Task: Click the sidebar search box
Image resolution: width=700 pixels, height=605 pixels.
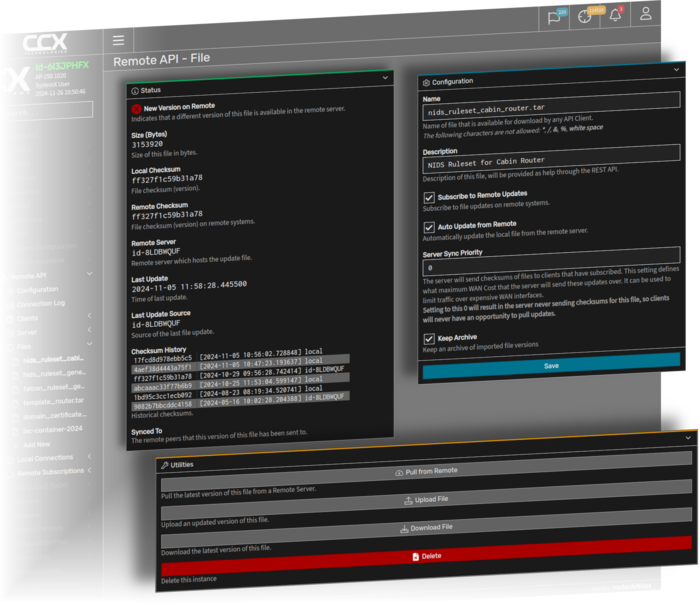Action: coord(48,111)
